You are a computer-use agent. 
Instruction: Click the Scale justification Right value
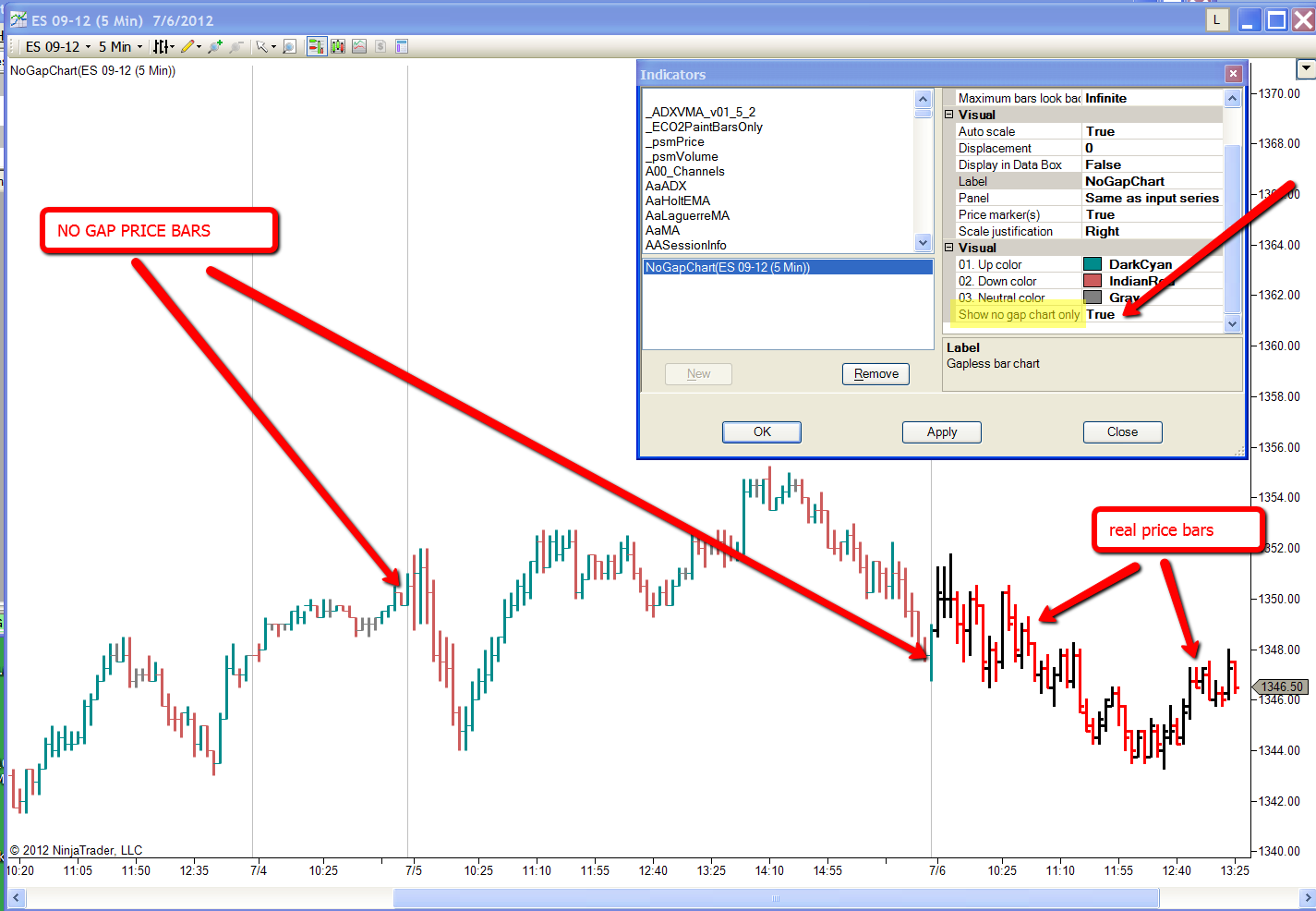coord(1153,231)
